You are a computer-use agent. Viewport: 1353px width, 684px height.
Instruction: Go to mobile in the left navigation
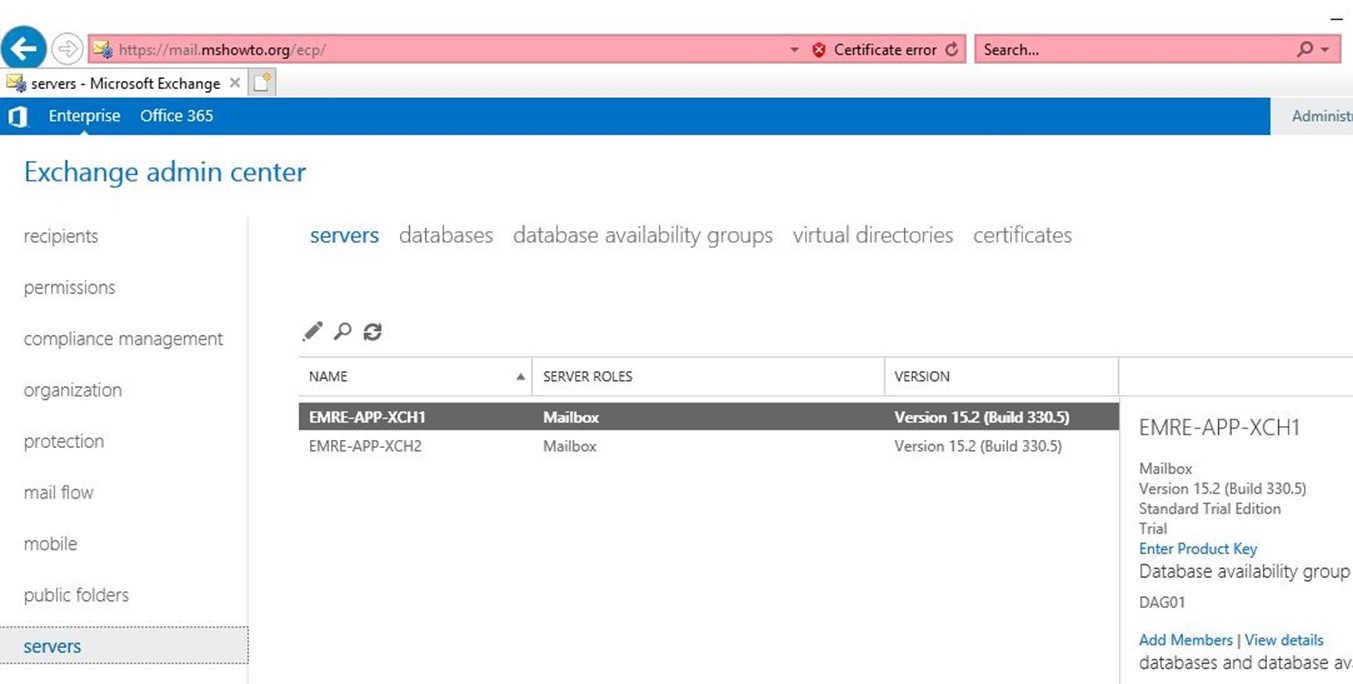pos(50,544)
